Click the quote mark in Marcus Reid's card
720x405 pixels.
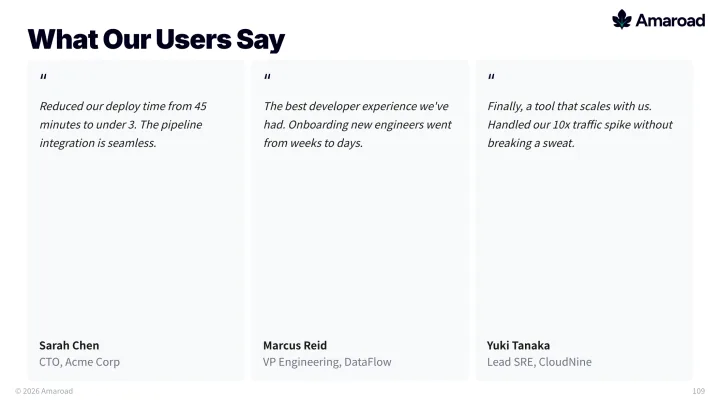(267, 78)
